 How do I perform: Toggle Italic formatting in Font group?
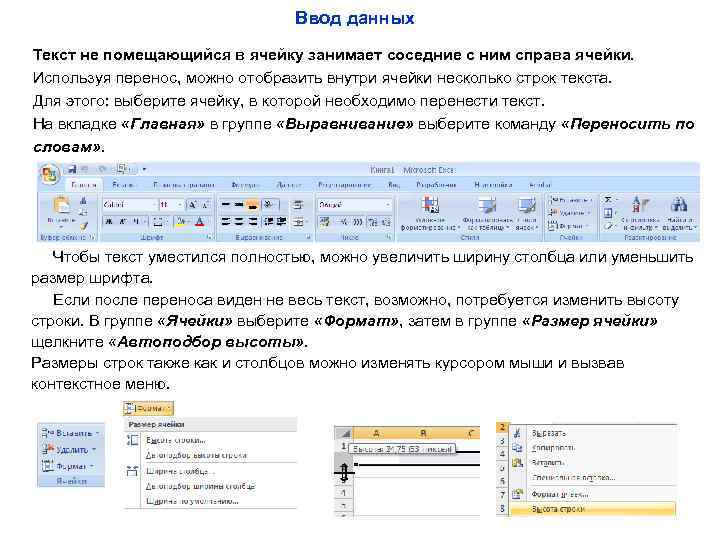123,222
